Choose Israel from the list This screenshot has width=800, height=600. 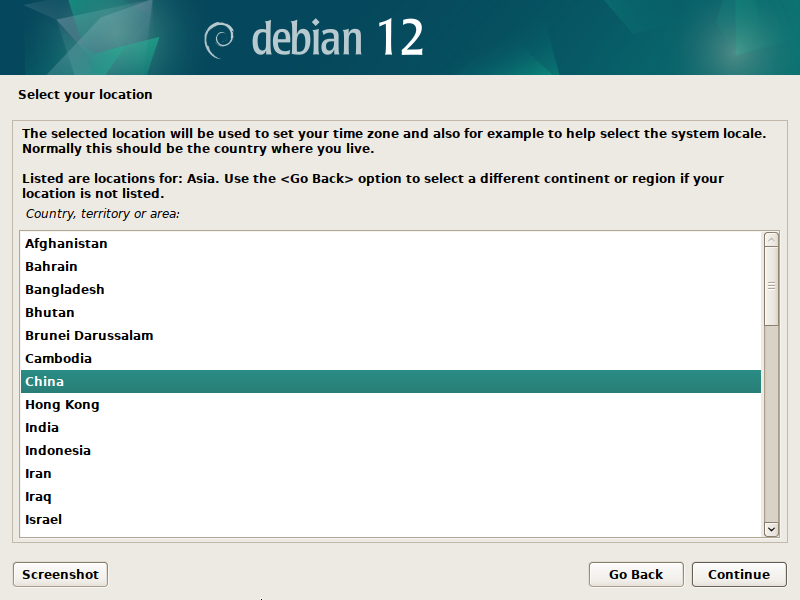pyautogui.click(x=43, y=519)
